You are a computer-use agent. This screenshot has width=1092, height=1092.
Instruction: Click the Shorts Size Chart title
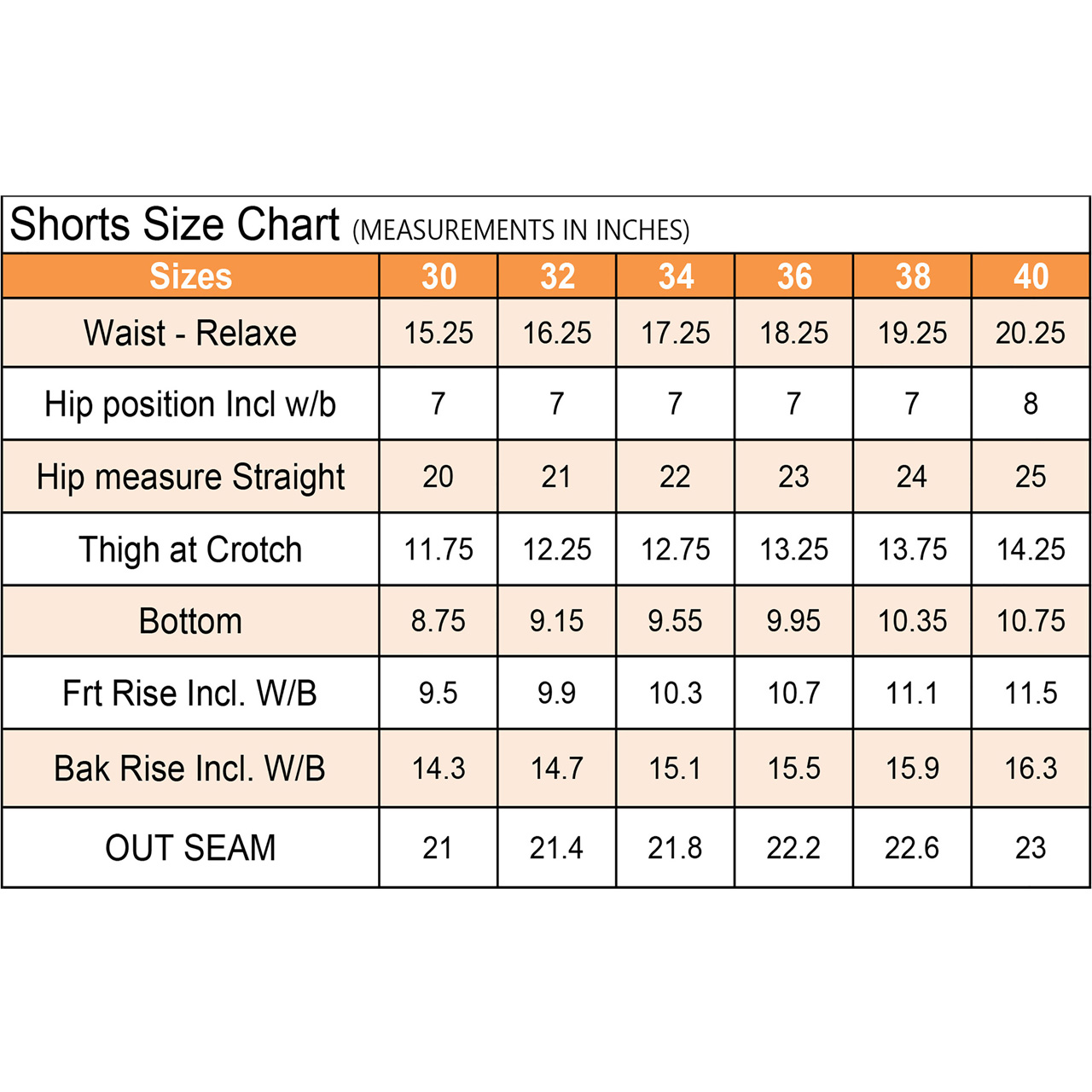tap(174, 225)
